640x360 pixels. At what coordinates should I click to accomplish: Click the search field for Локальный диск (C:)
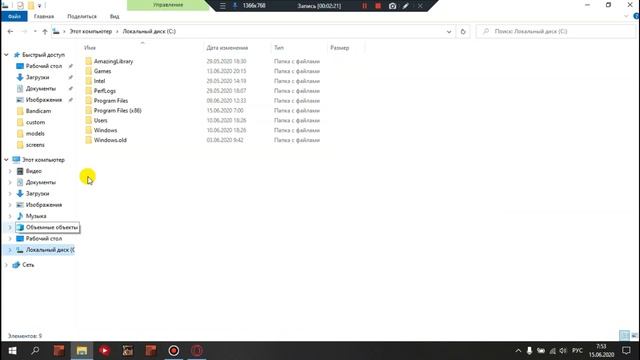tap(556, 31)
